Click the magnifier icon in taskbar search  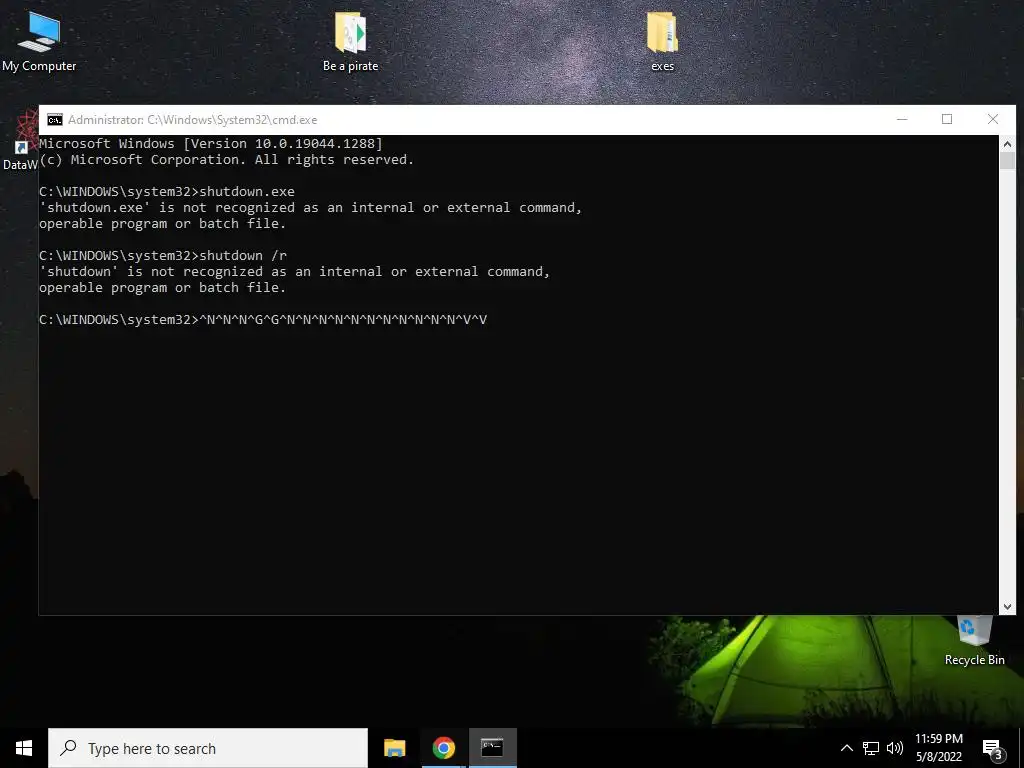pyautogui.click(x=68, y=748)
